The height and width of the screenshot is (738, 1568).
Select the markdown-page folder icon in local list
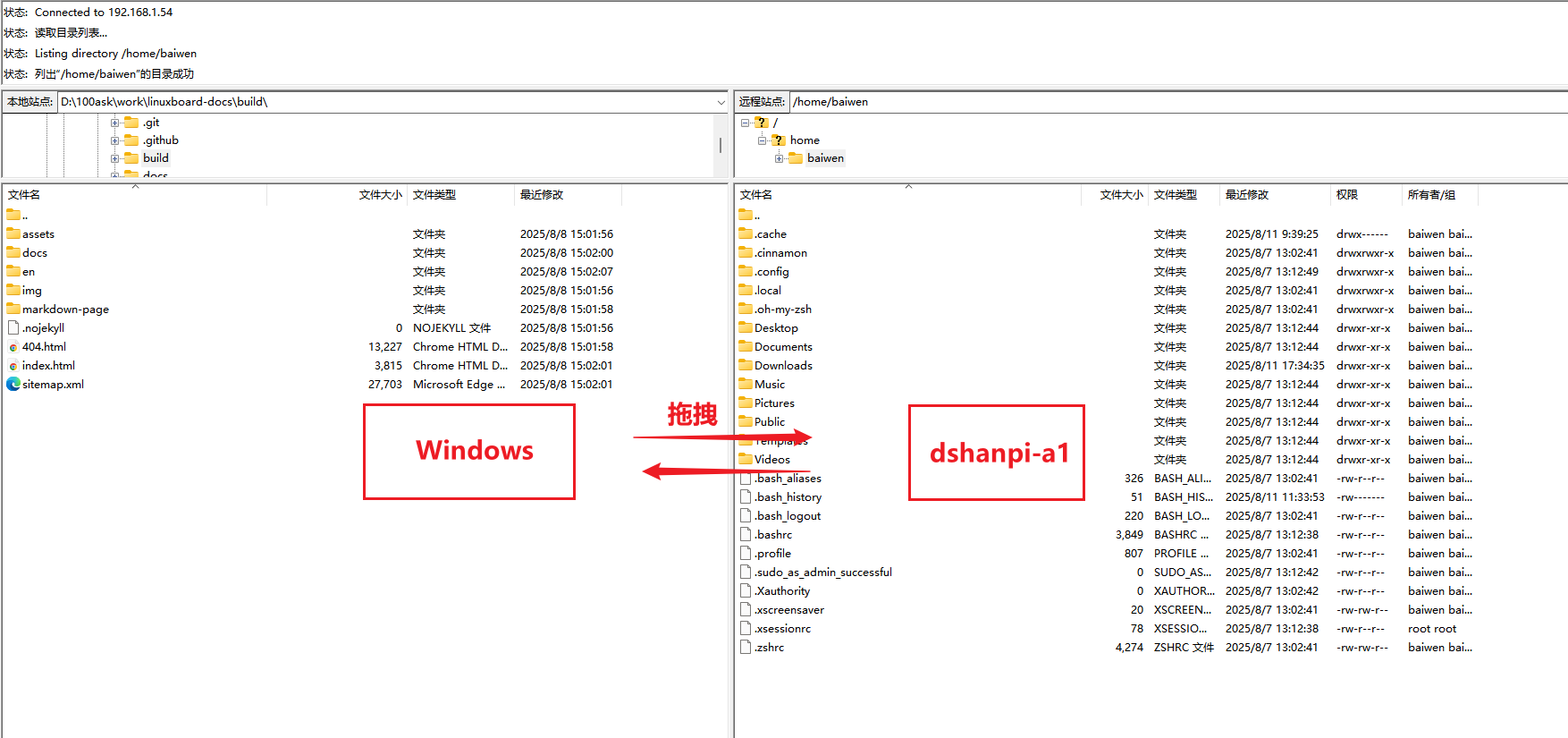coord(13,310)
